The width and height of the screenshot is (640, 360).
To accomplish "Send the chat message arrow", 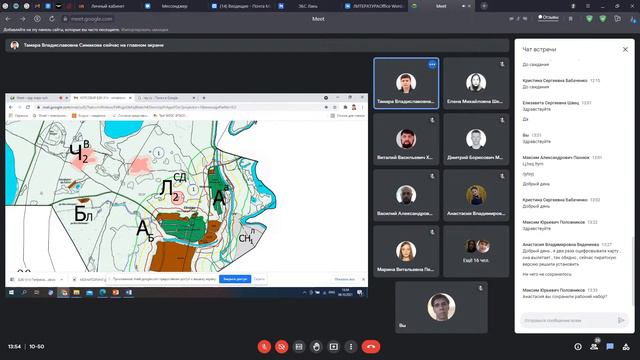I will click(x=621, y=320).
